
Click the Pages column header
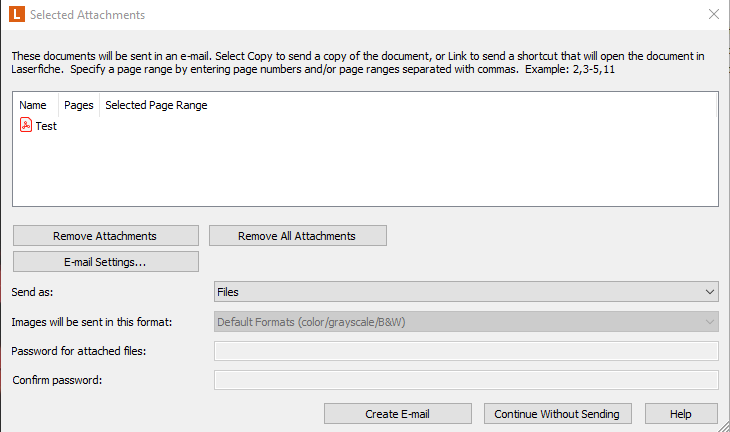pos(79,105)
